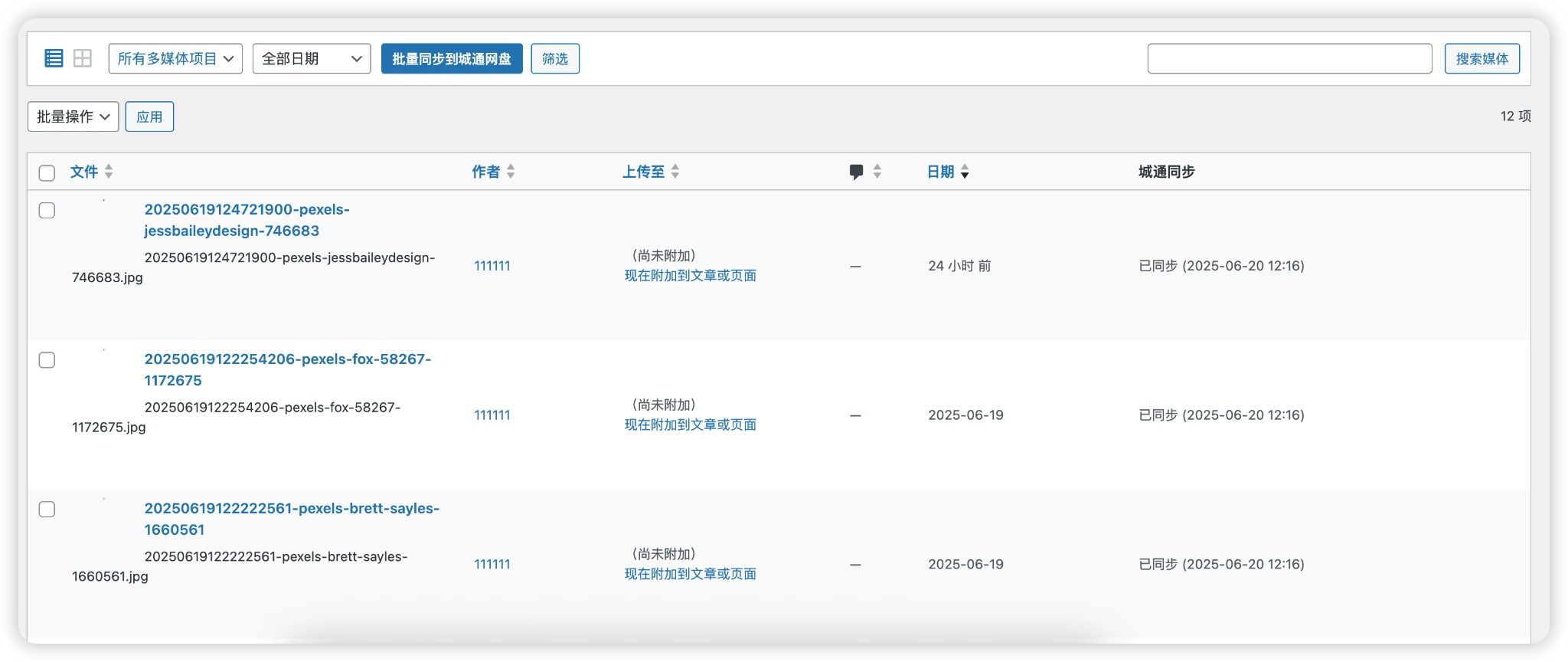This screenshot has height=662, width=1568.
Task: Click 批量同步到城通网盘 button
Action: pyautogui.click(x=452, y=59)
